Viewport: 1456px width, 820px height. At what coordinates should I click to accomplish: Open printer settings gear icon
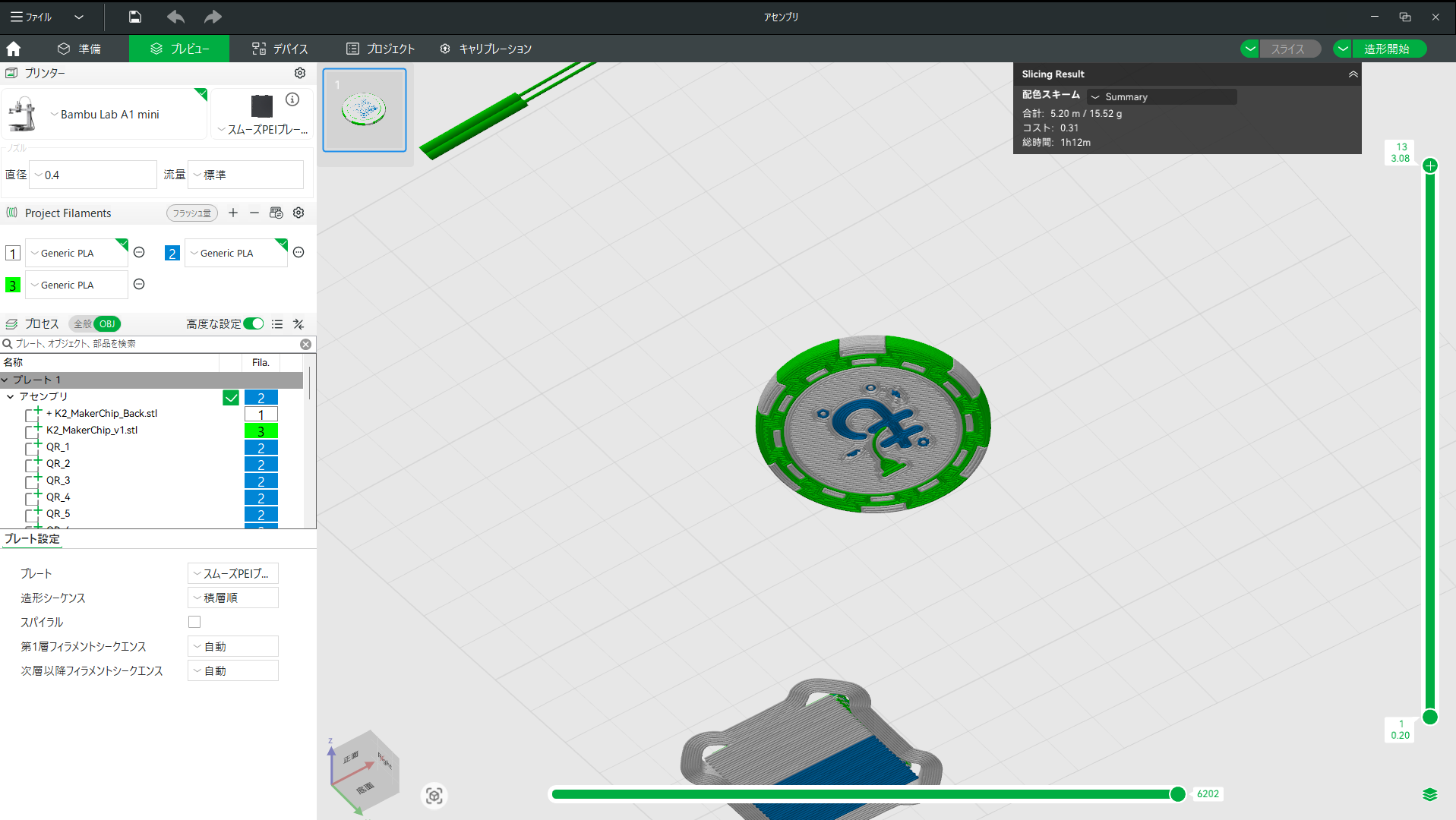[x=300, y=73]
